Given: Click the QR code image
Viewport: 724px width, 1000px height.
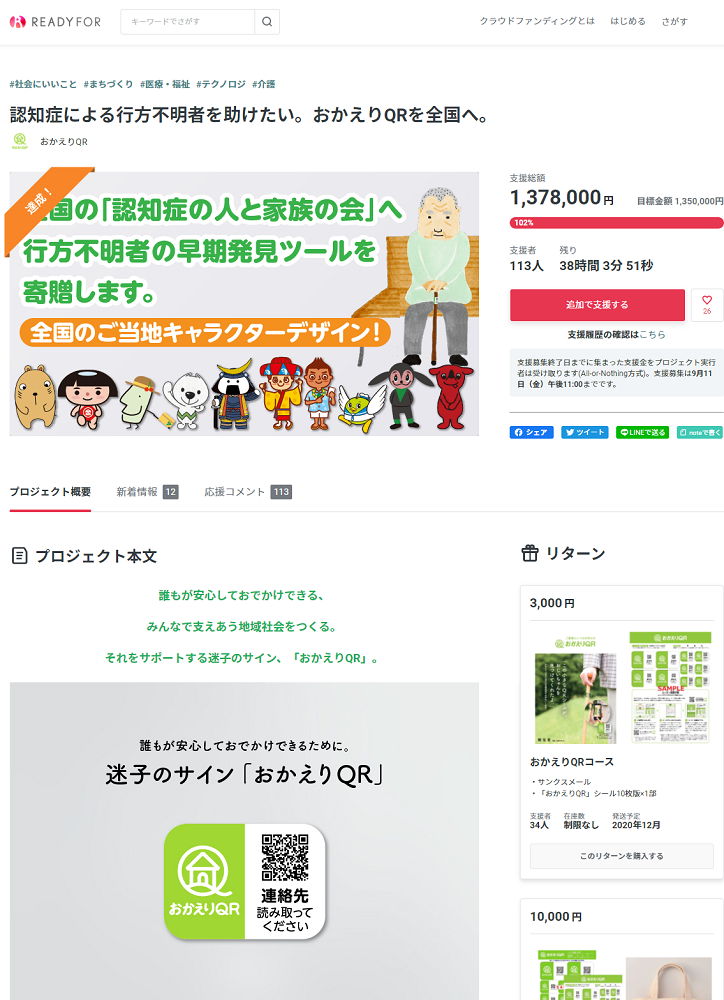Looking at the screenshot, I should pos(284,858).
